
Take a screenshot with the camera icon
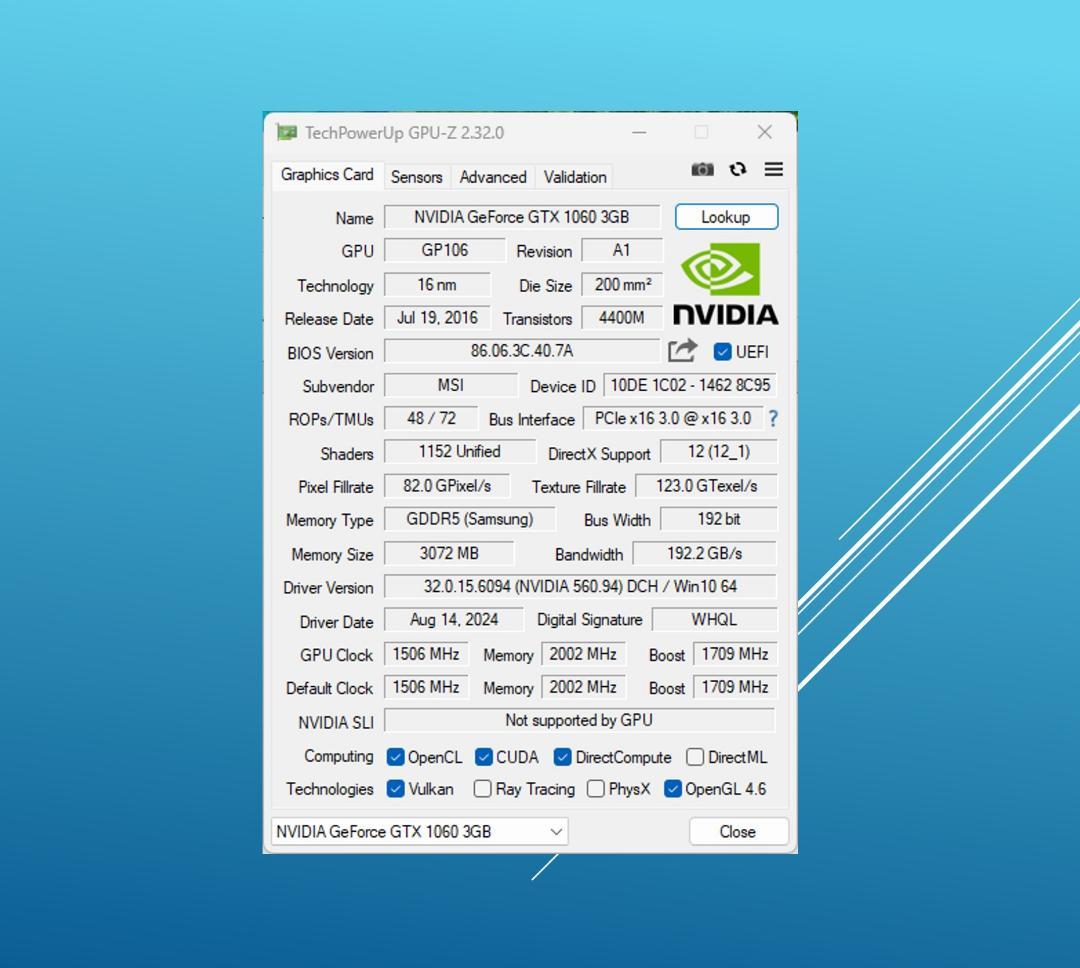pyautogui.click(x=702, y=169)
